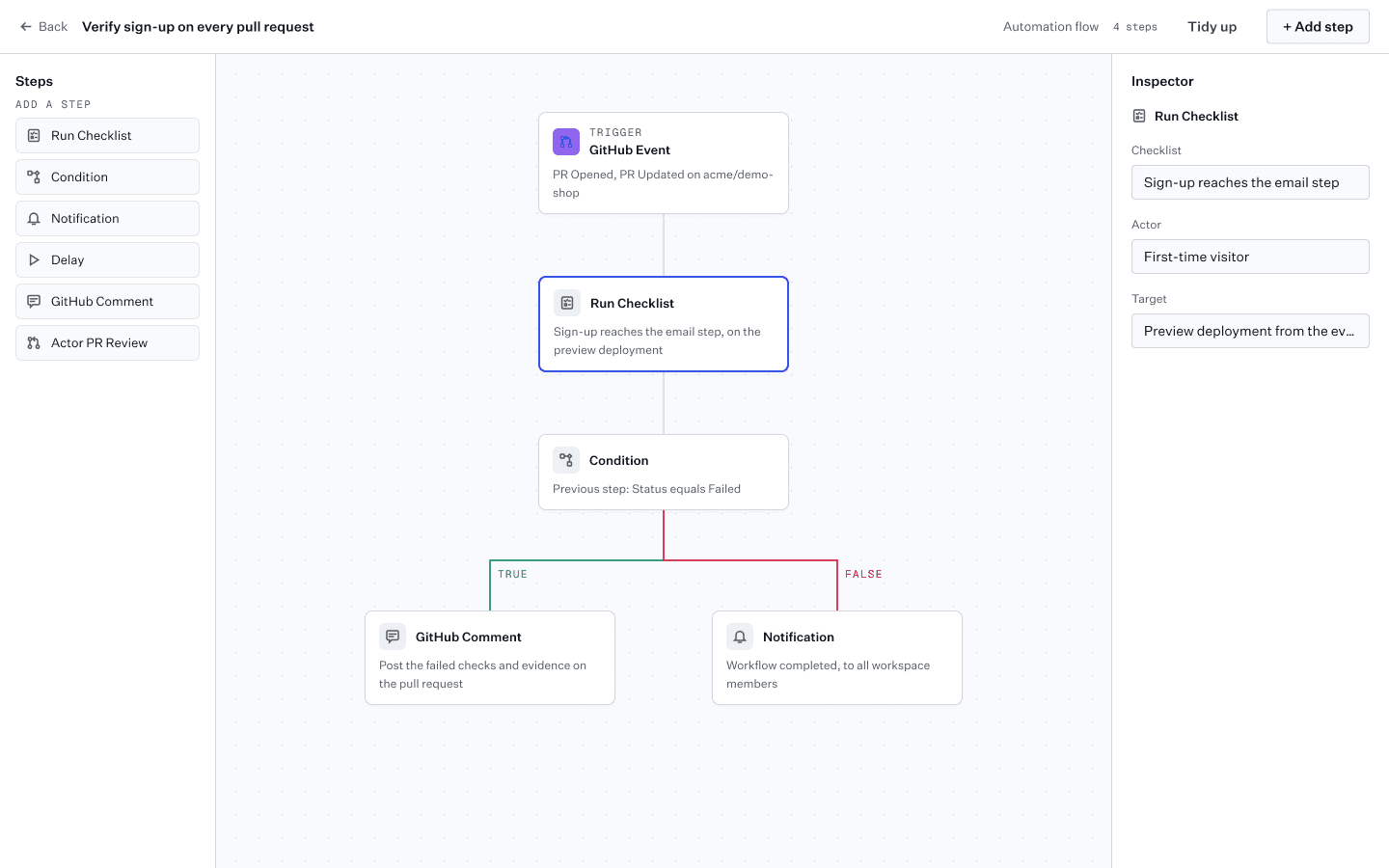Click the 4 steps counter
Viewport: 1389px width, 868px height.
coord(1135,27)
